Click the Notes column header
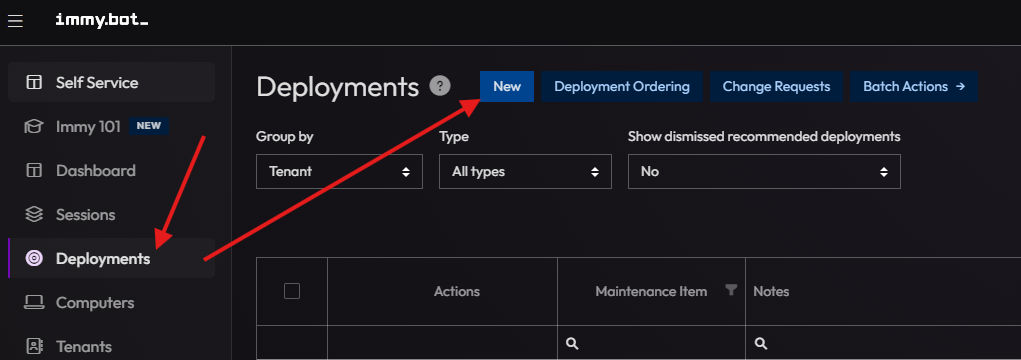 [883, 292]
